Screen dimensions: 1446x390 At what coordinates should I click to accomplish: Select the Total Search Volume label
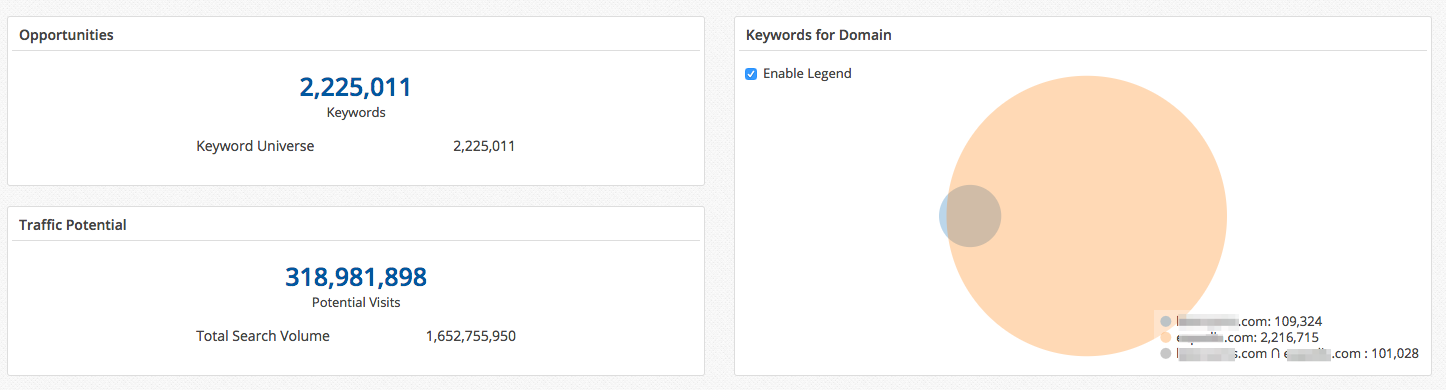[x=263, y=336]
